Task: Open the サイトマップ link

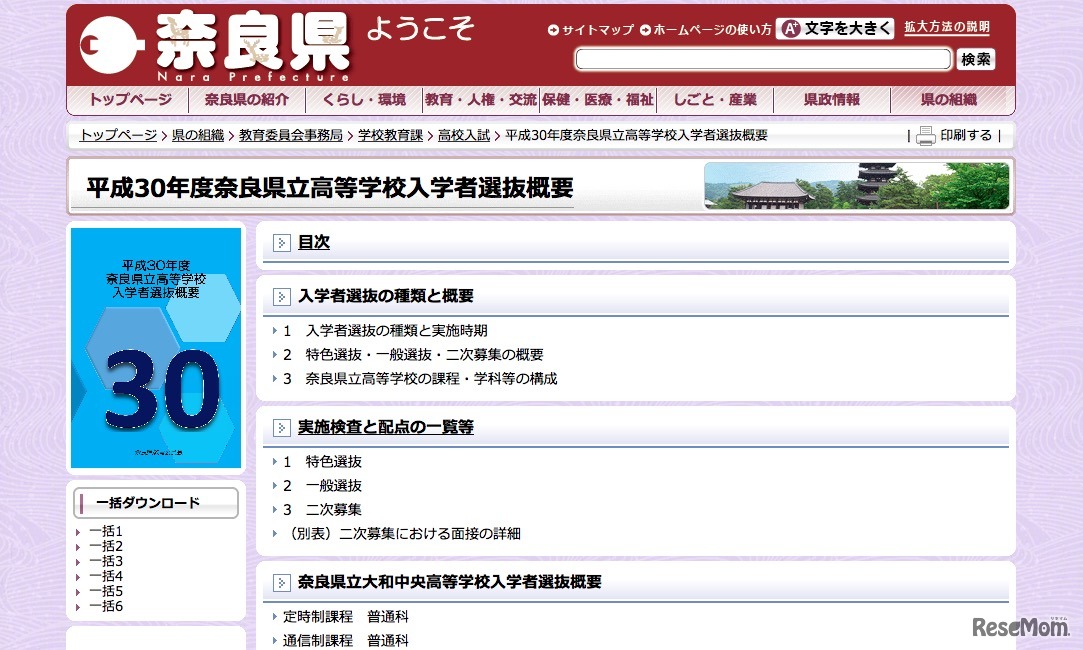Action: (597, 30)
